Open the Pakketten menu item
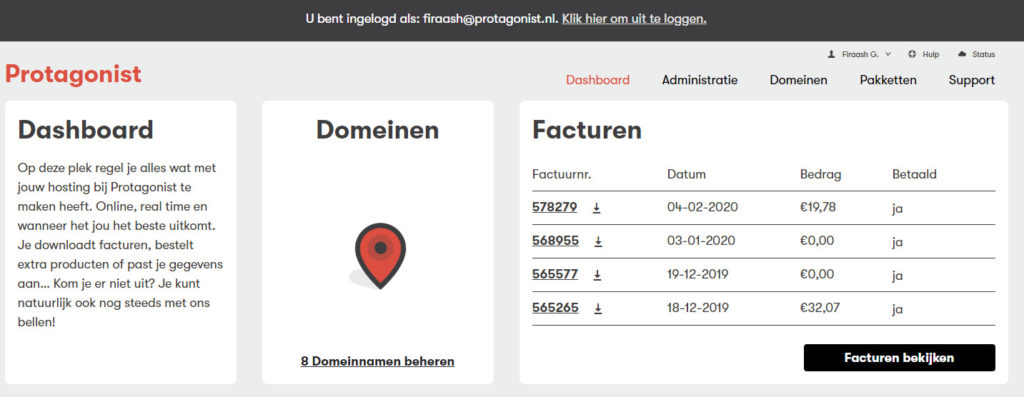The width and height of the screenshot is (1024, 397). click(x=888, y=80)
